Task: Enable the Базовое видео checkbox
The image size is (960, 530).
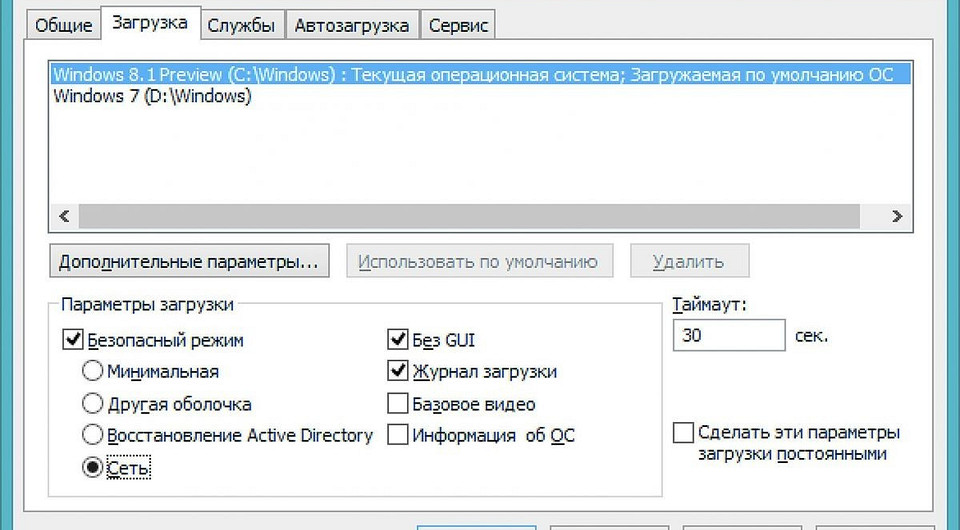Action: [397, 403]
